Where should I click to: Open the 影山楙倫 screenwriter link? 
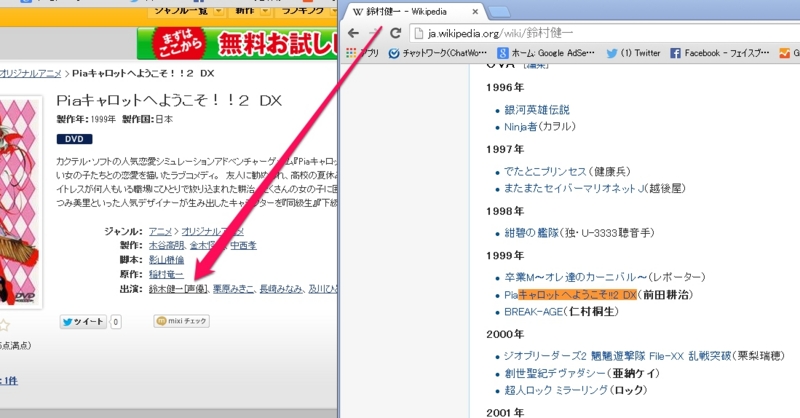(x=166, y=260)
